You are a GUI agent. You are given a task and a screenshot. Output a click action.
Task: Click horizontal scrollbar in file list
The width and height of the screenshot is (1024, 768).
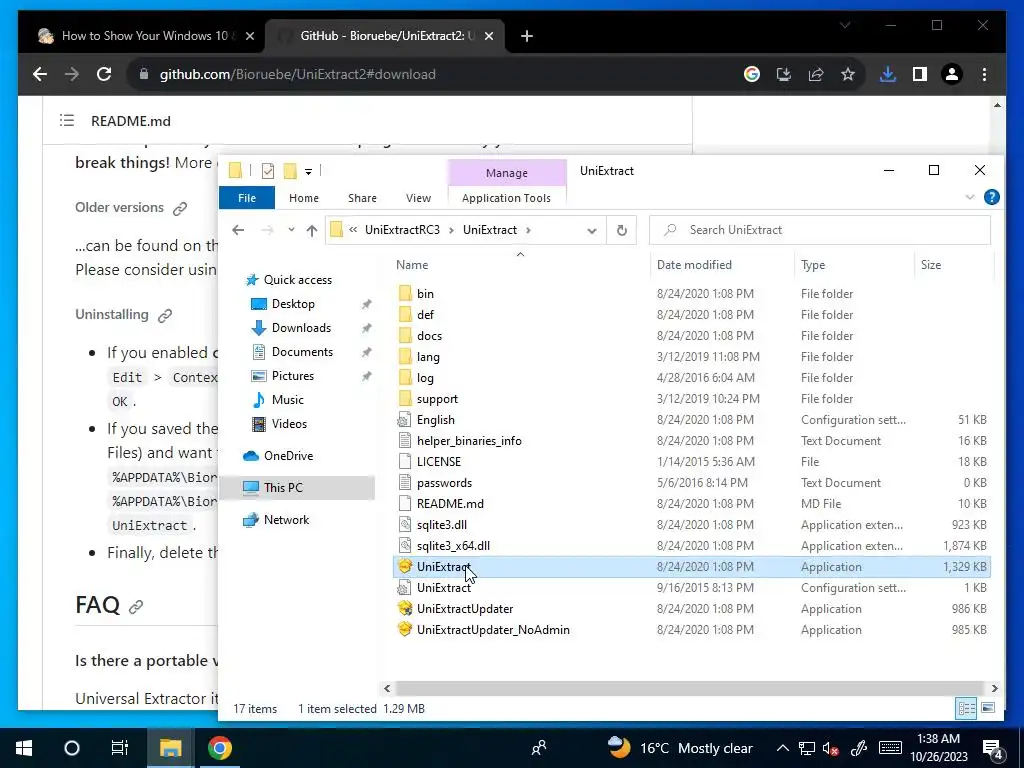689,688
